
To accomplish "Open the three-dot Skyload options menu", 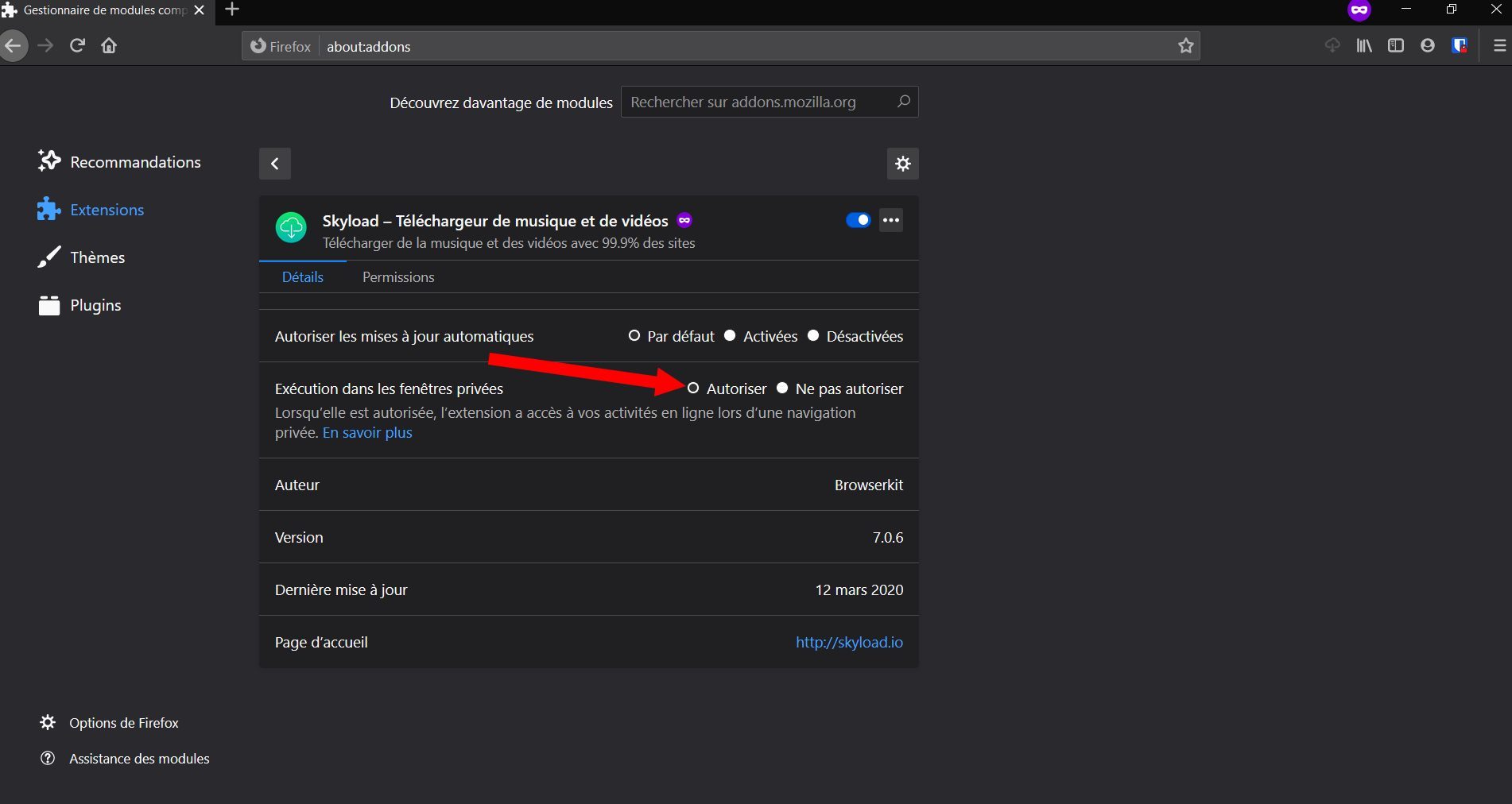I will click(x=891, y=220).
